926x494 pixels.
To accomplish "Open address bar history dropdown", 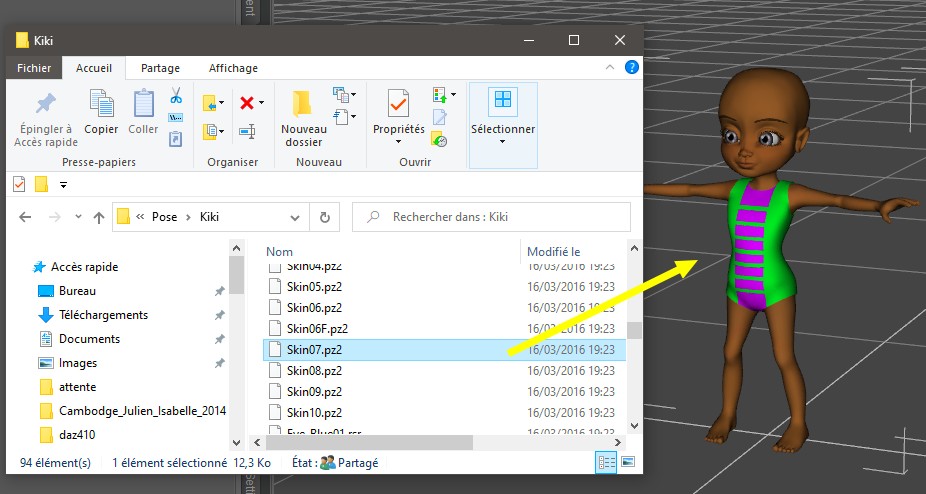I will 295,217.
